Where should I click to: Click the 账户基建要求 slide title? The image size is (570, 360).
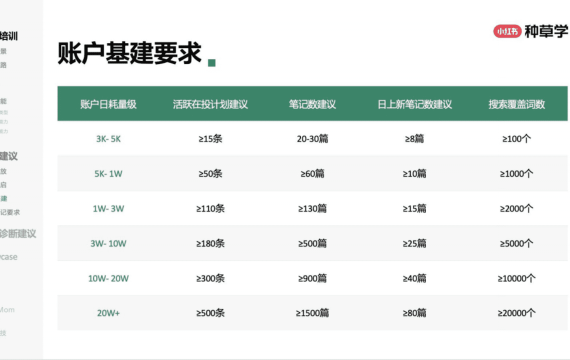click(x=129, y=53)
